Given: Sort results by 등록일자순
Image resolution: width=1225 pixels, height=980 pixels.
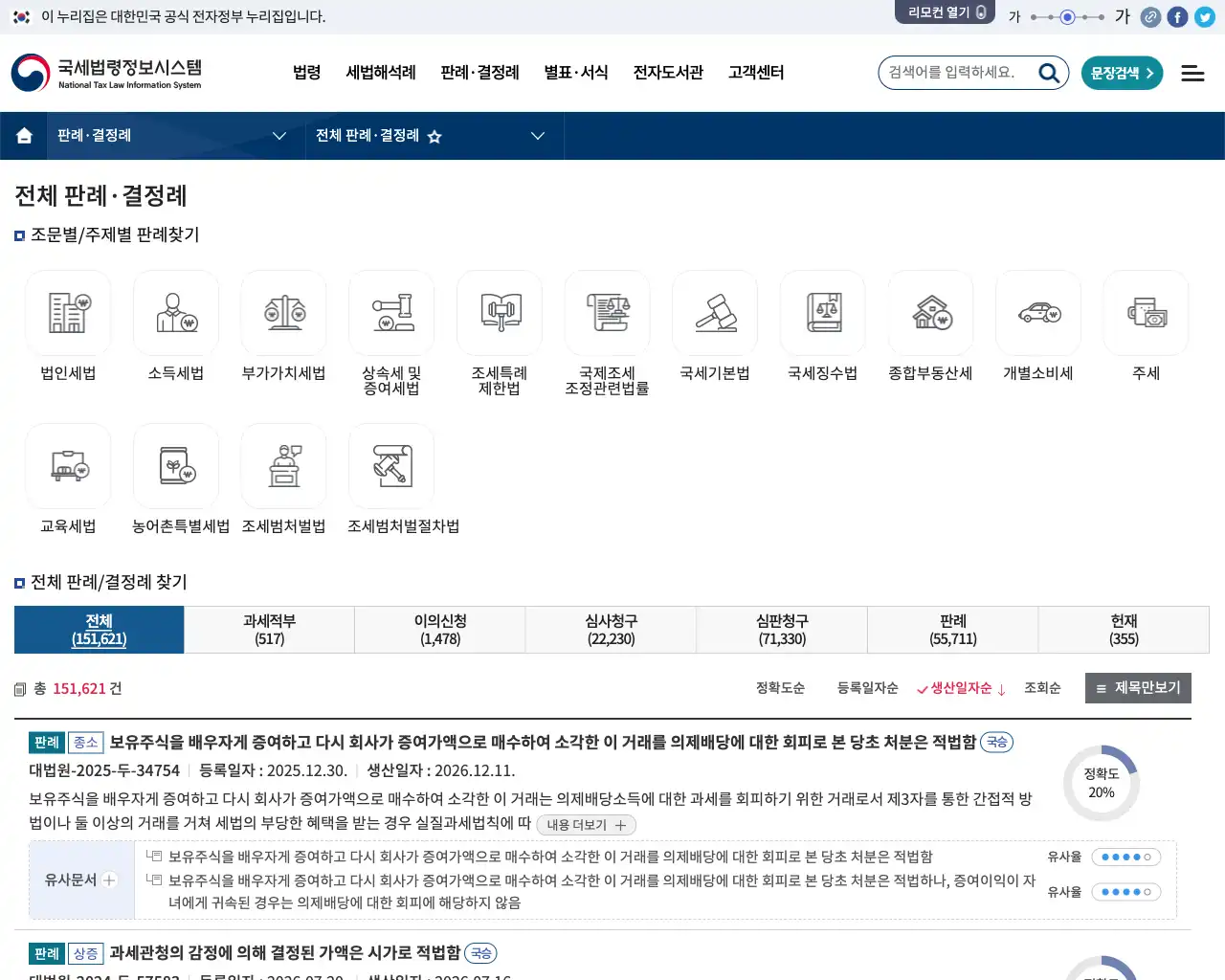Looking at the screenshot, I should point(867,688).
